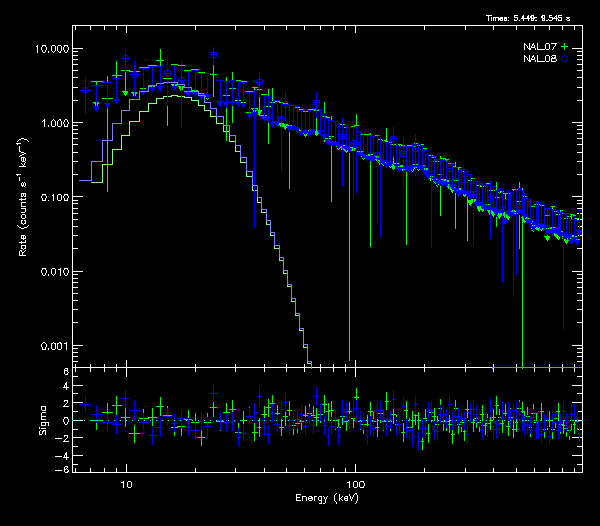
Task: Click the 100 tick on energy axis
Action: tap(354, 482)
